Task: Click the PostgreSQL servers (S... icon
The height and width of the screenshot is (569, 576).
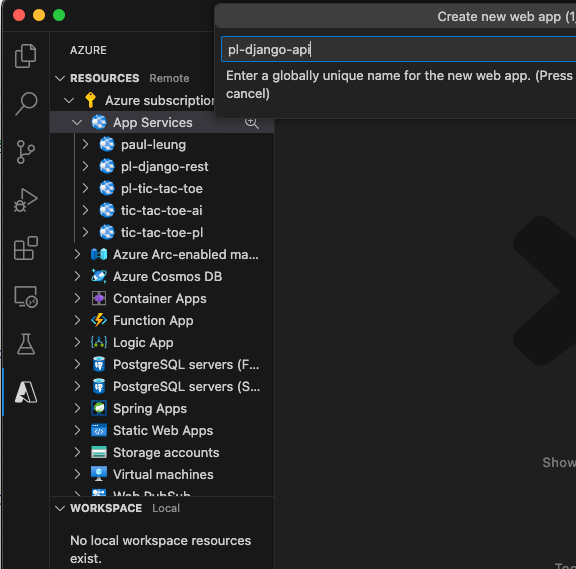Action: 99,386
